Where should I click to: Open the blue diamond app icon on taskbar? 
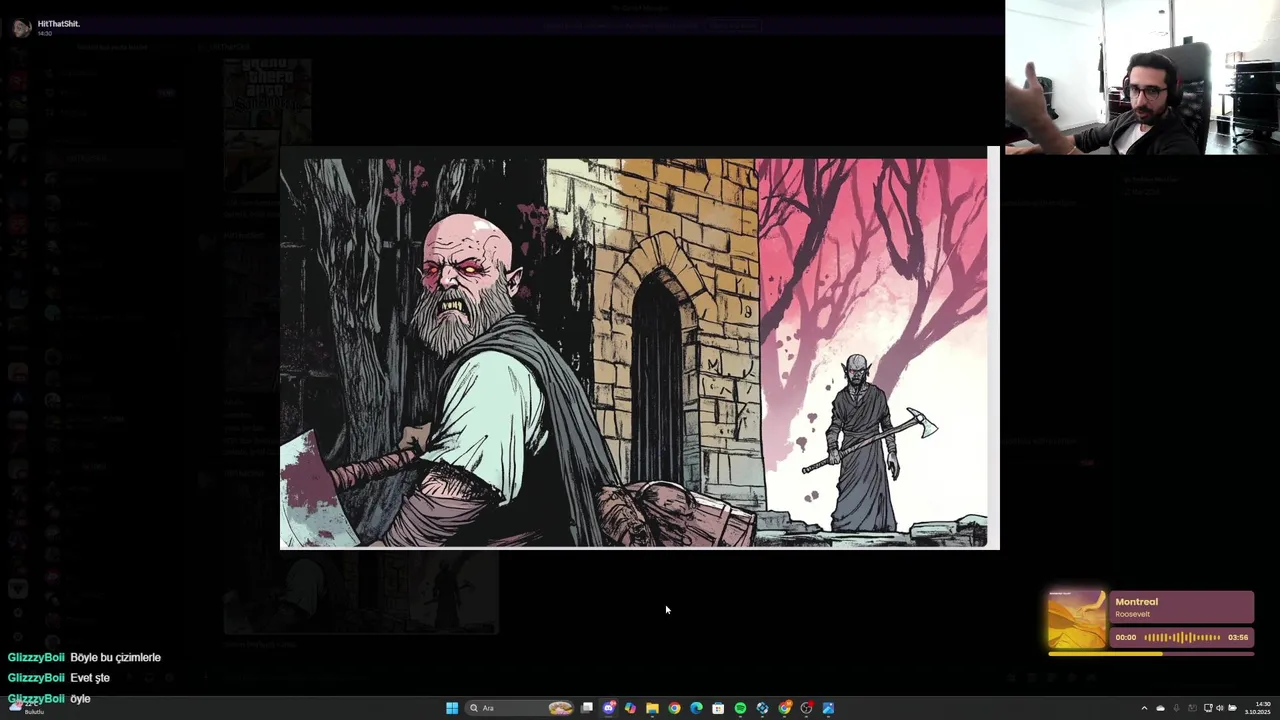click(x=762, y=708)
